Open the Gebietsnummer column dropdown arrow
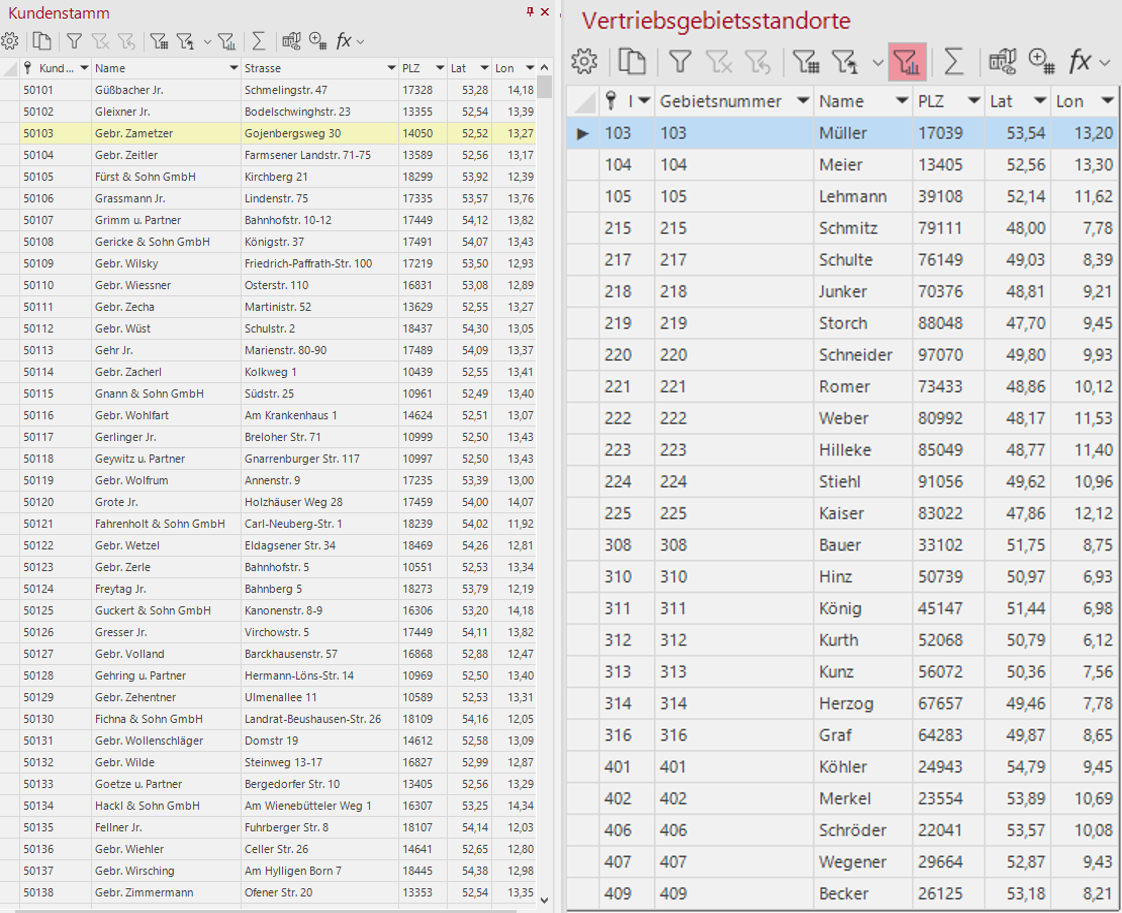The image size is (1122, 913). point(803,101)
